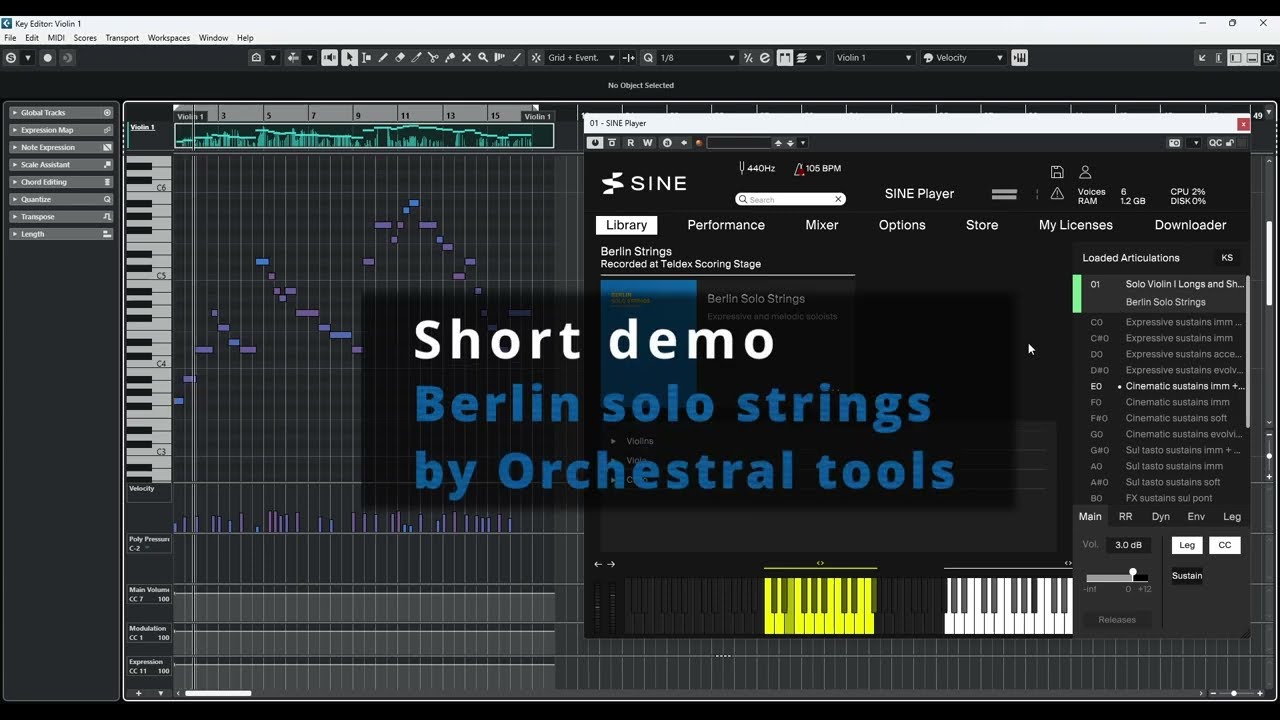Open the Velocity event colors dropdown
This screenshot has height=720, width=1280.
(x=963, y=58)
